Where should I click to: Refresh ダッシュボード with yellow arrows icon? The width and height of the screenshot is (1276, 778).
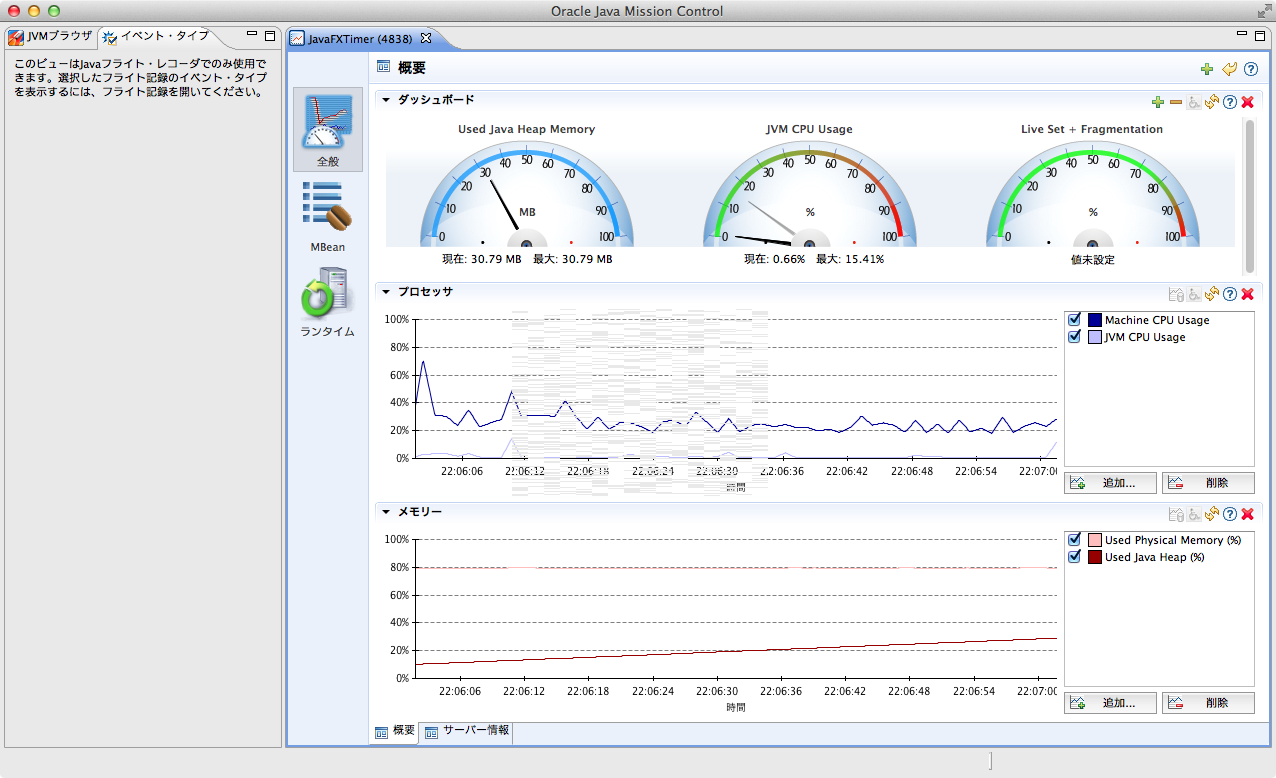point(1212,102)
